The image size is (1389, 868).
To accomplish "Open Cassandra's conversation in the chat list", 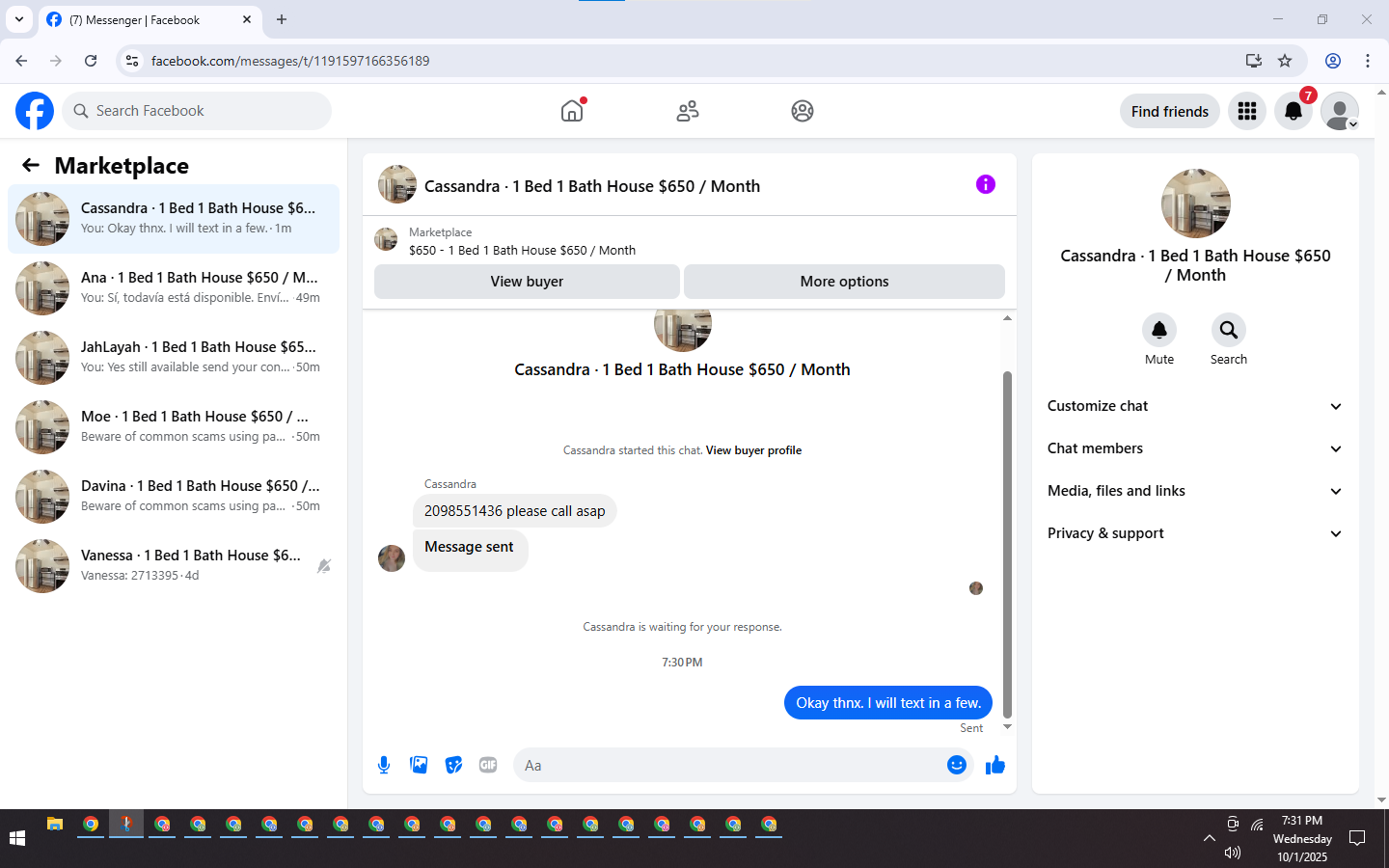I will (x=174, y=219).
